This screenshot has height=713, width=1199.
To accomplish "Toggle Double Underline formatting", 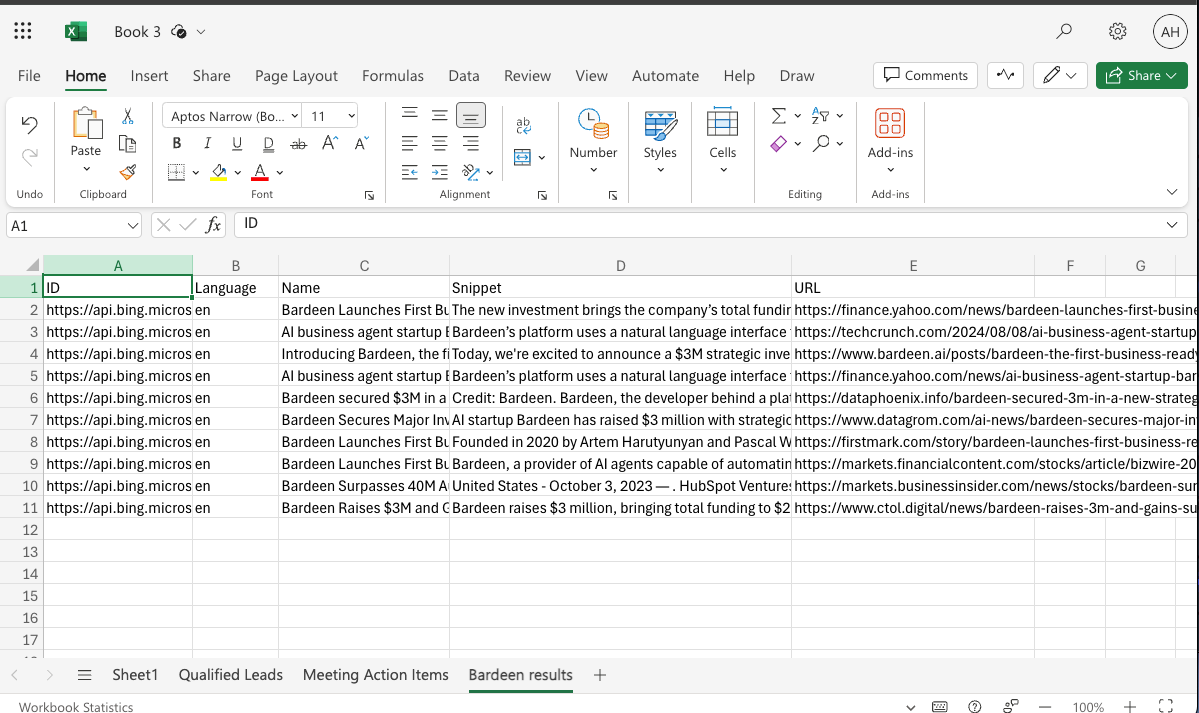I will (268, 143).
